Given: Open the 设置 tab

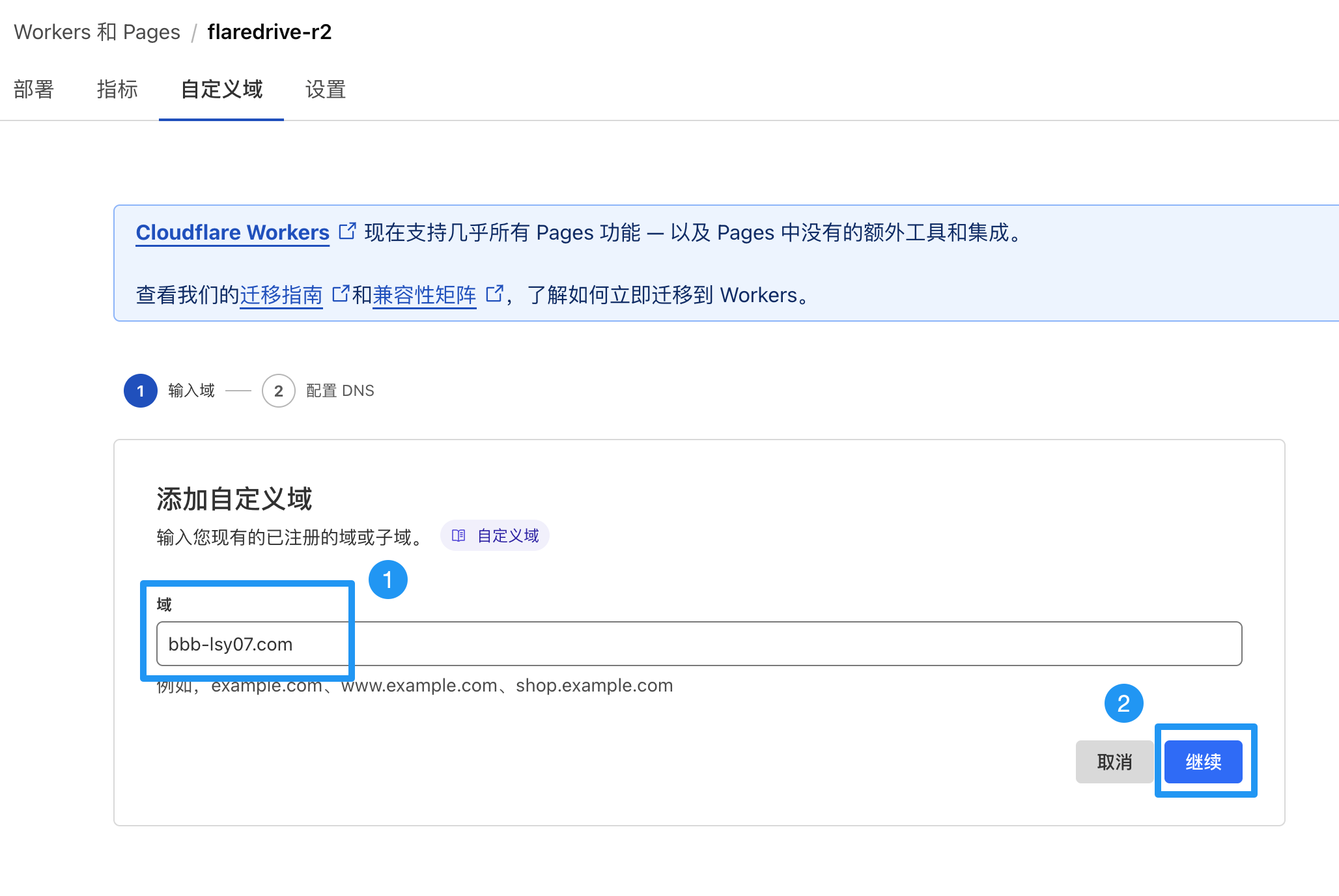Looking at the screenshot, I should click(326, 89).
